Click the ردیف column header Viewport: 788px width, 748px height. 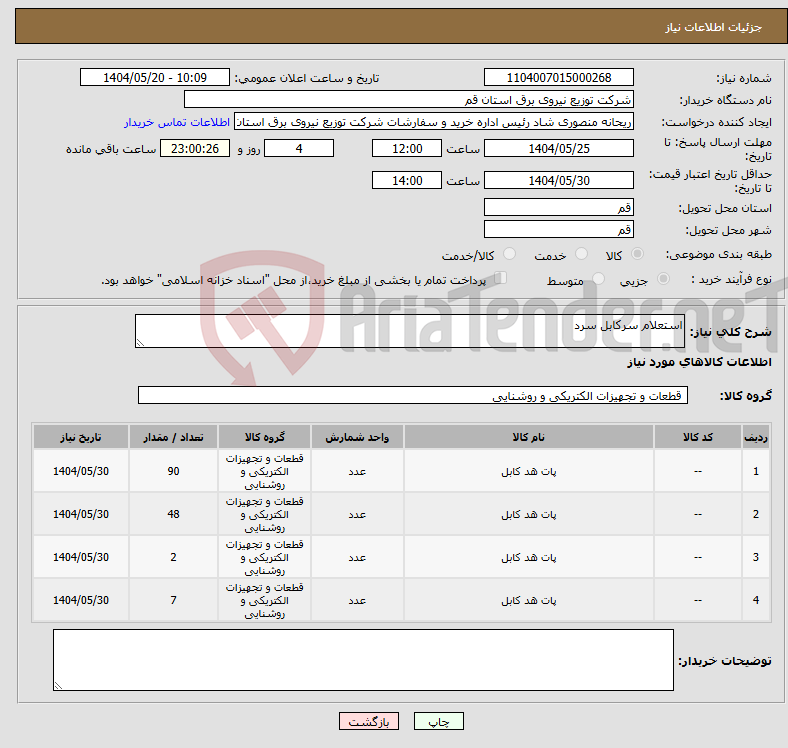pos(755,437)
